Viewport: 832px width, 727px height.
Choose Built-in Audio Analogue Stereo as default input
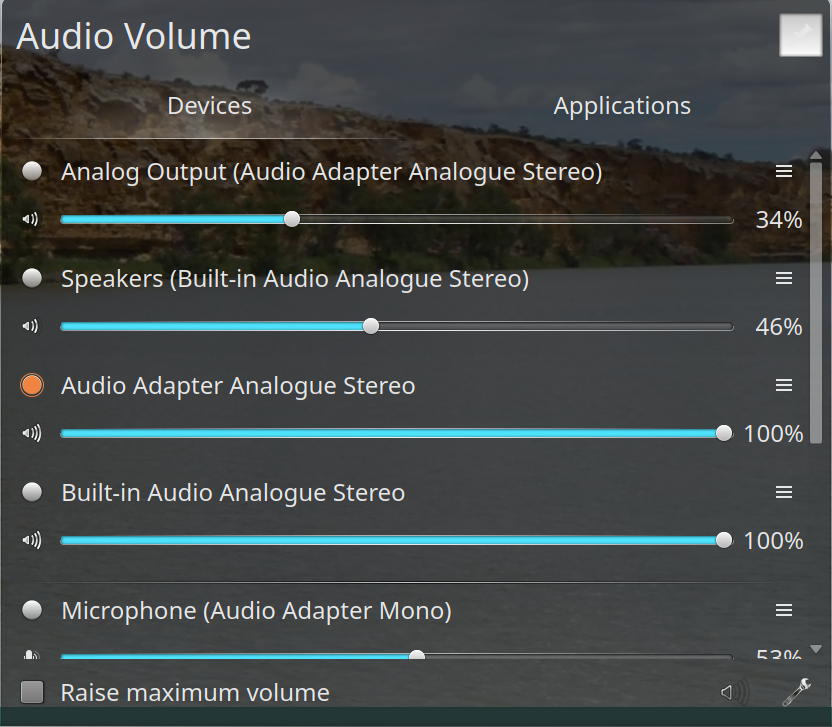(32, 492)
